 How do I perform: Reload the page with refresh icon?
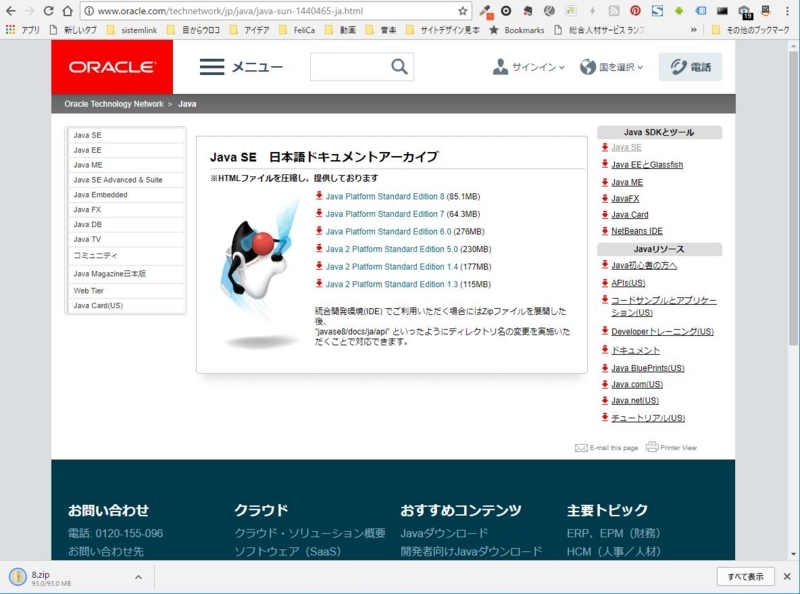coord(48,11)
